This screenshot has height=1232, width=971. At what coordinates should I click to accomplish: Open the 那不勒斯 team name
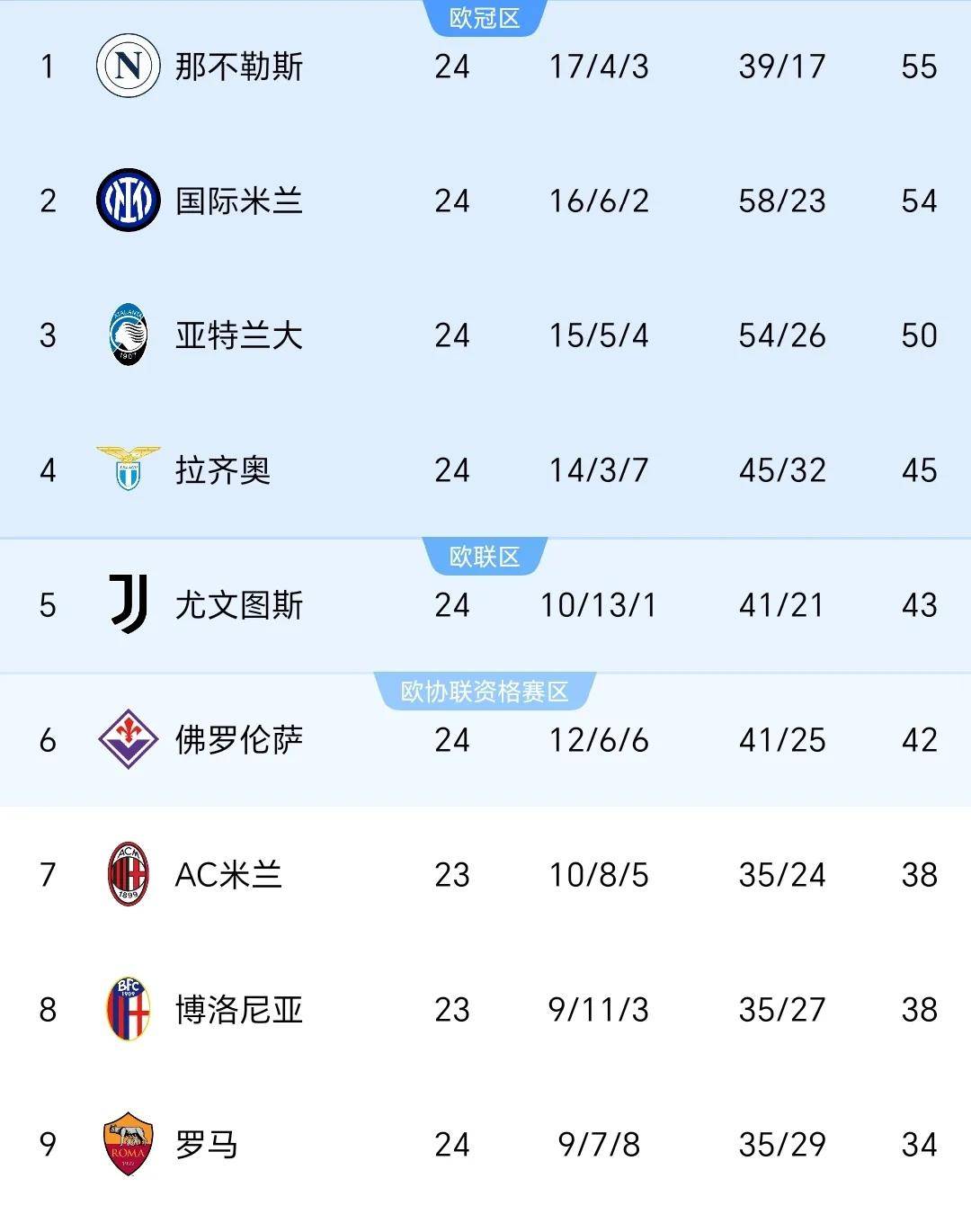pos(239,67)
